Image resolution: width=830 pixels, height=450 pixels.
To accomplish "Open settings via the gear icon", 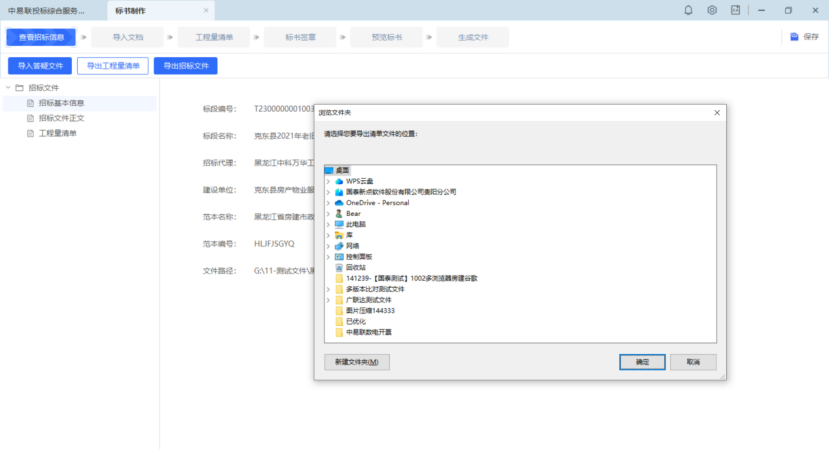I will (712, 10).
